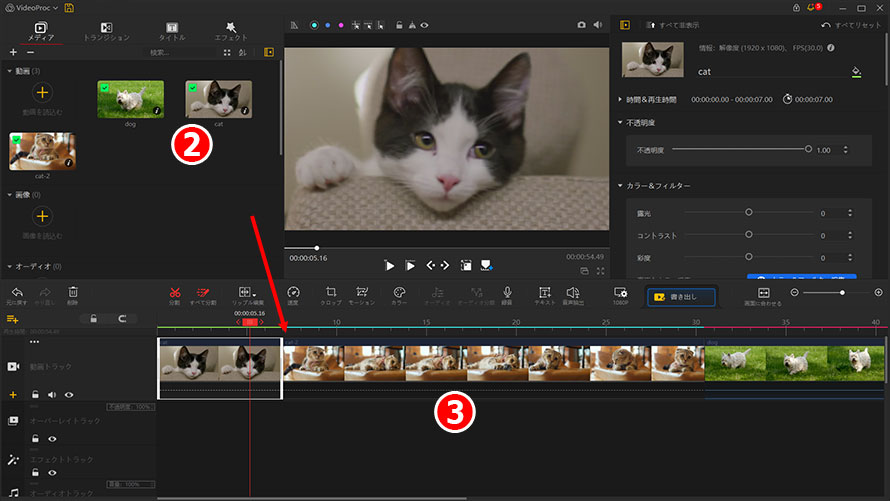Click すべてリセット to reset all
Screen dimensions: 890x501
(853, 24)
